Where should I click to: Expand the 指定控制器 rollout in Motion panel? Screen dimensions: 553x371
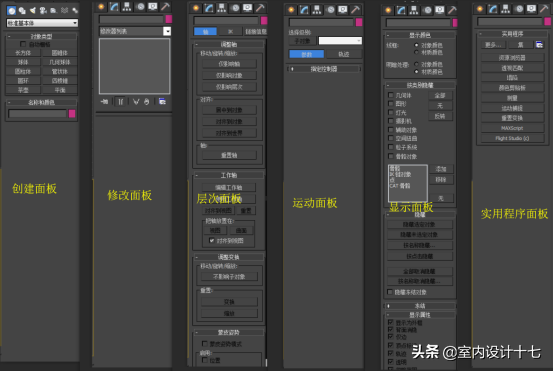point(324,69)
